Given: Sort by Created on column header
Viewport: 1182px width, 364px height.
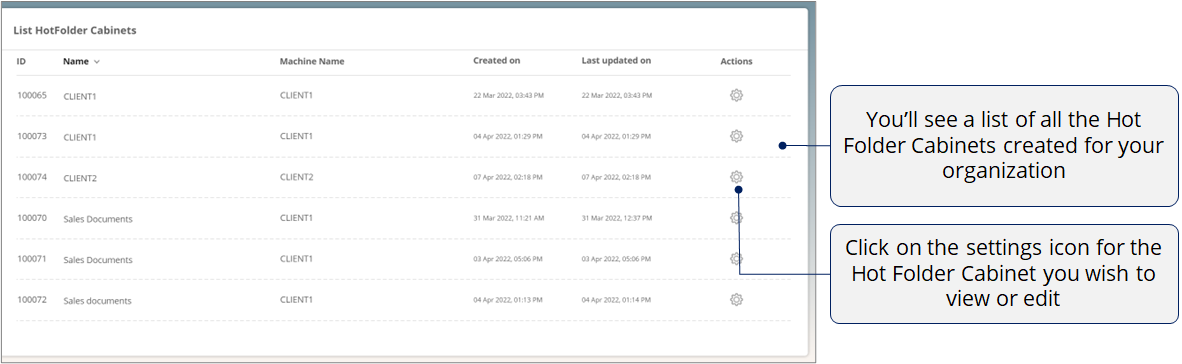Looking at the screenshot, I should click(497, 60).
